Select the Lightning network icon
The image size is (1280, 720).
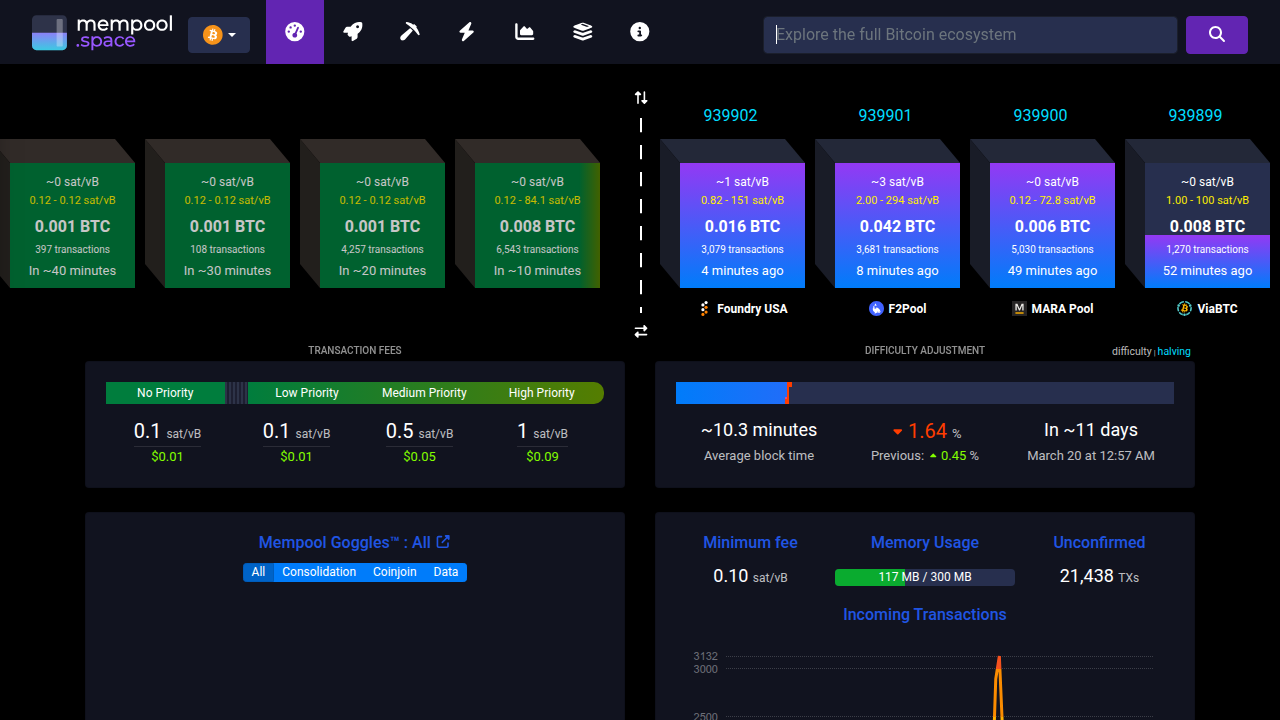[x=466, y=31]
